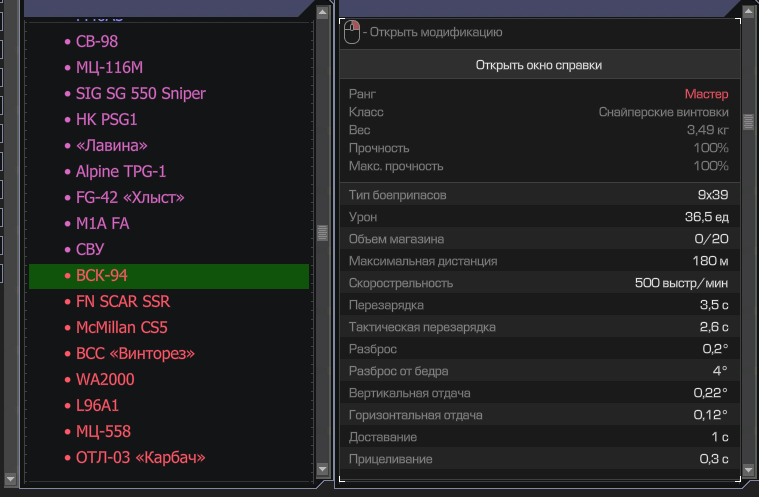
Task: Click the weapon list scrollbar thumb
Action: click(x=322, y=233)
